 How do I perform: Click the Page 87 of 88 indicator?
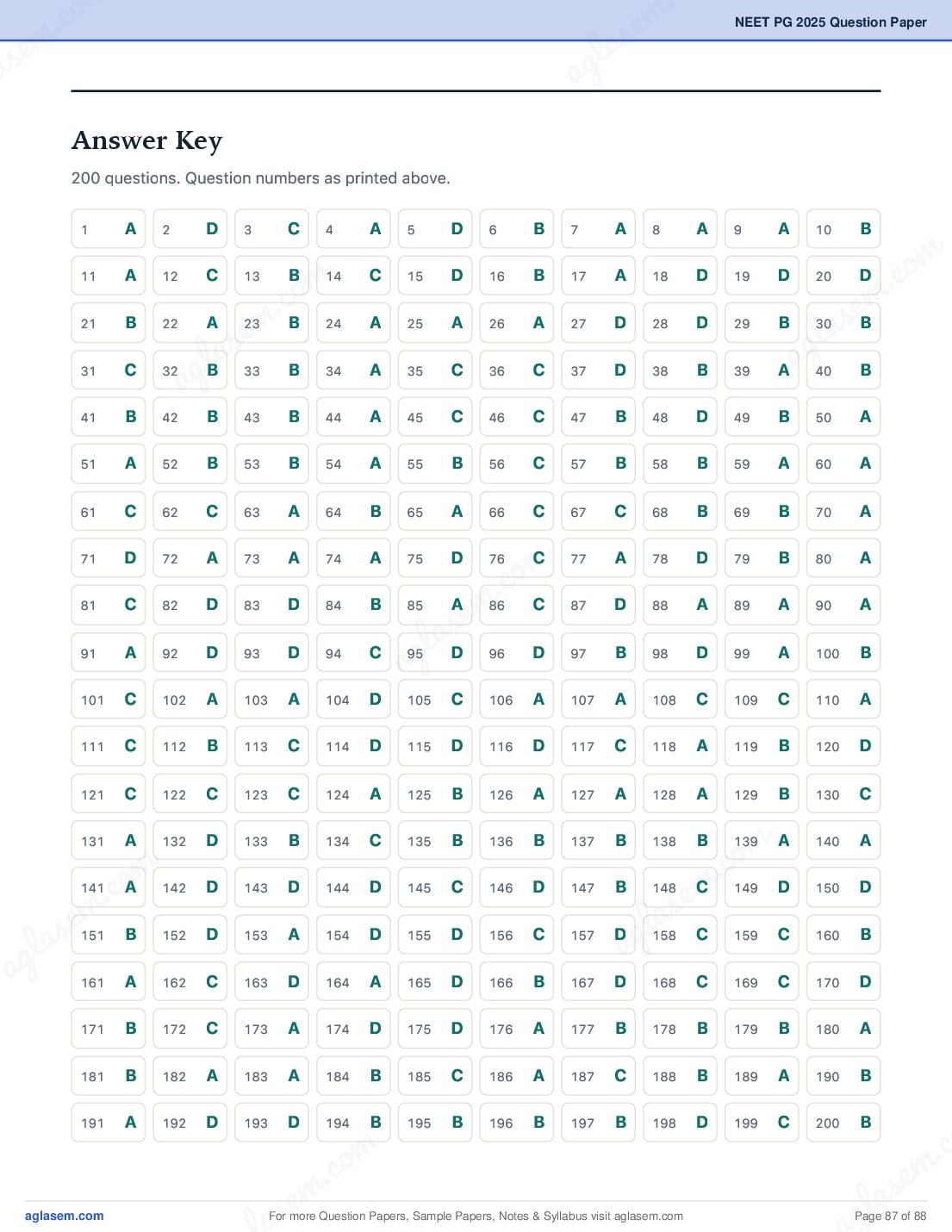[x=890, y=1216]
